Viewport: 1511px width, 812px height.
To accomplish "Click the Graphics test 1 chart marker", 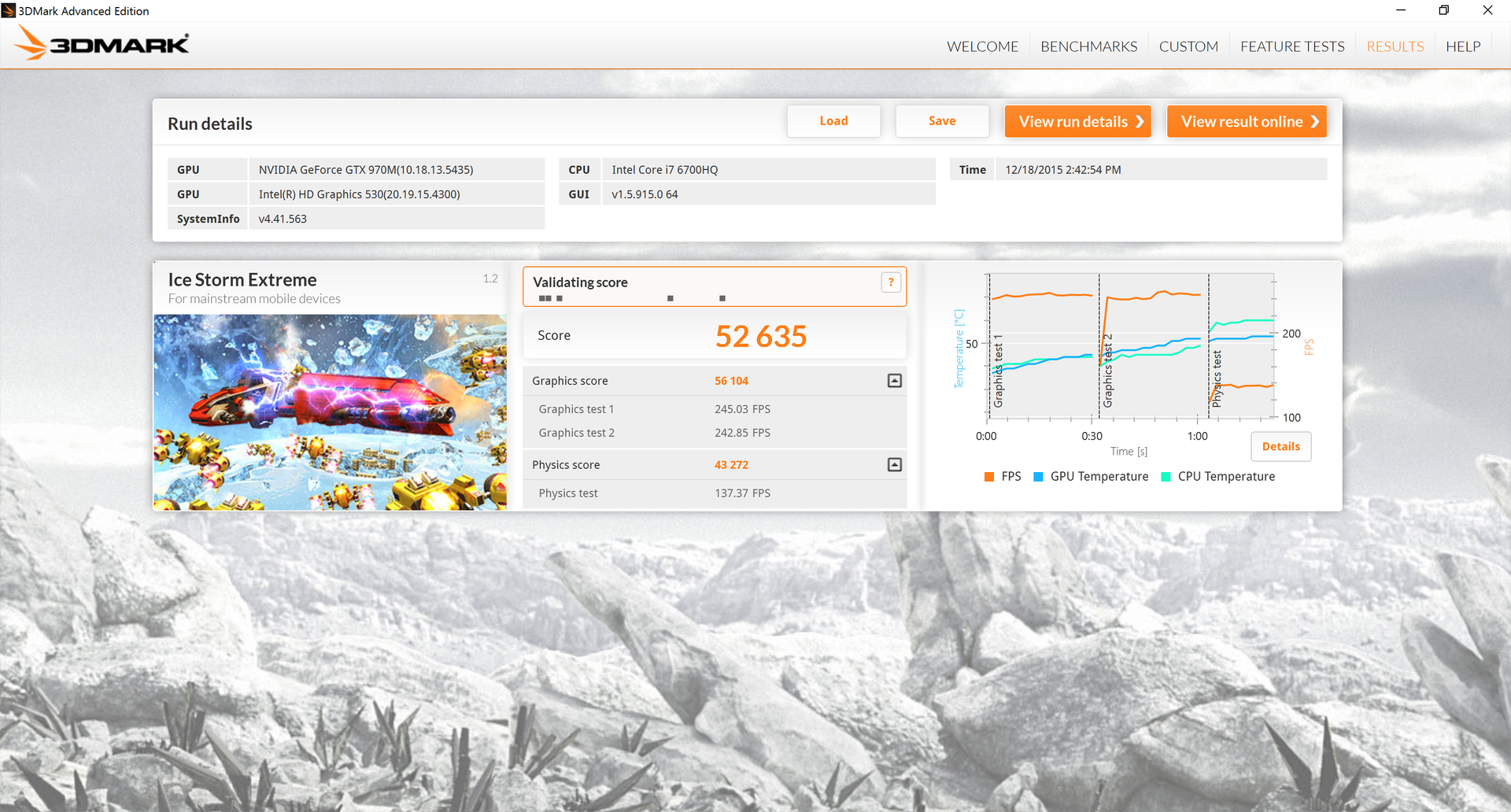I will point(999,371).
